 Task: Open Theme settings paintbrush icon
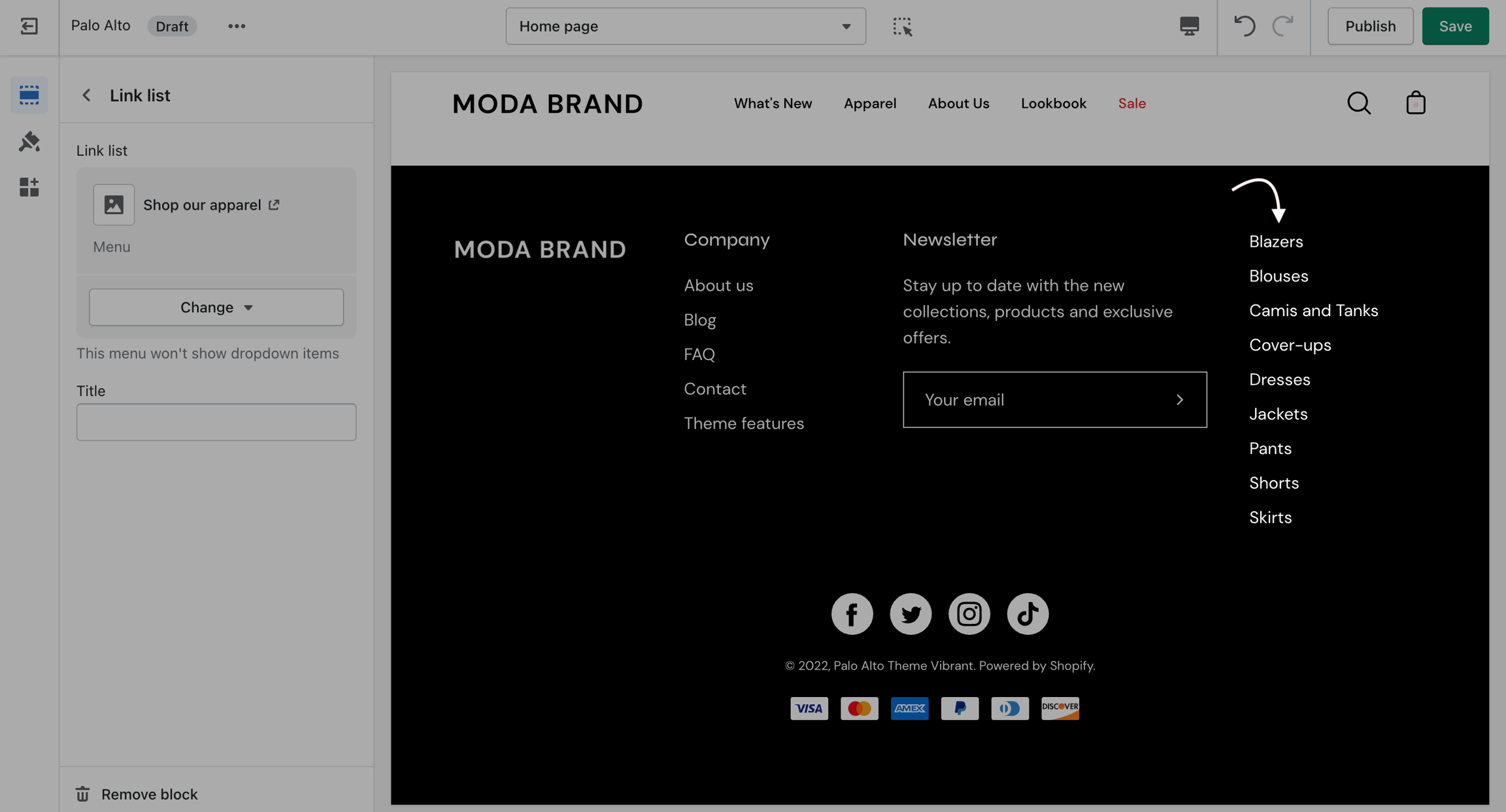pyautogui.click(x=29, y=142)
